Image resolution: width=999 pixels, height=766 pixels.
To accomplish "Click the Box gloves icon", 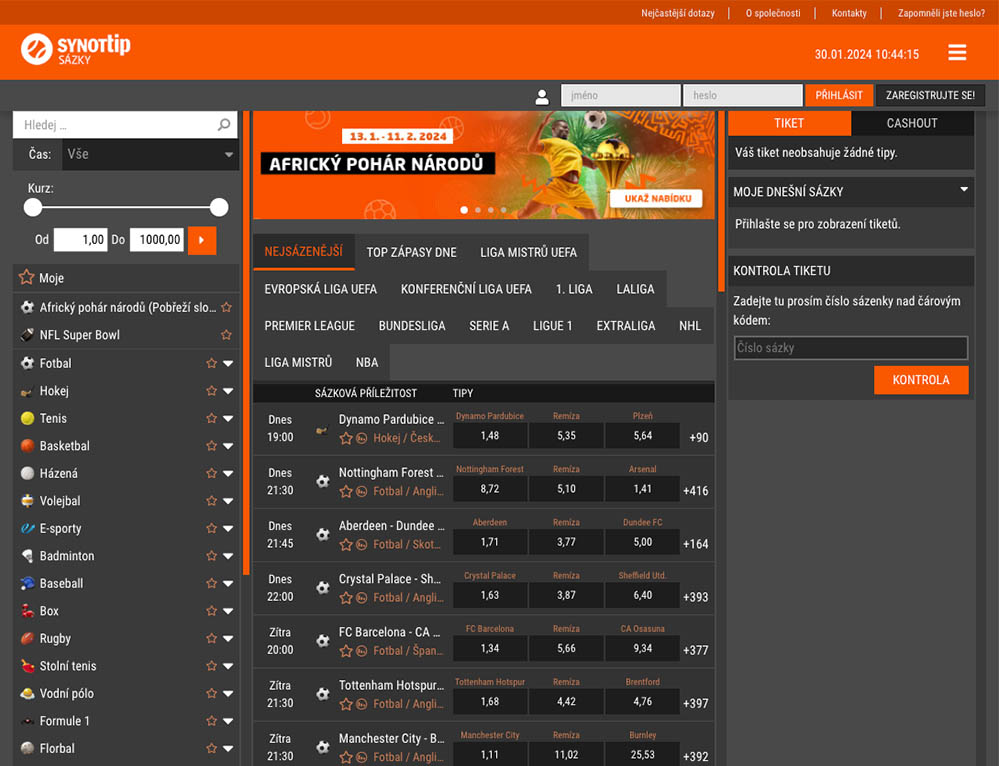I will [x=27, y=611].
